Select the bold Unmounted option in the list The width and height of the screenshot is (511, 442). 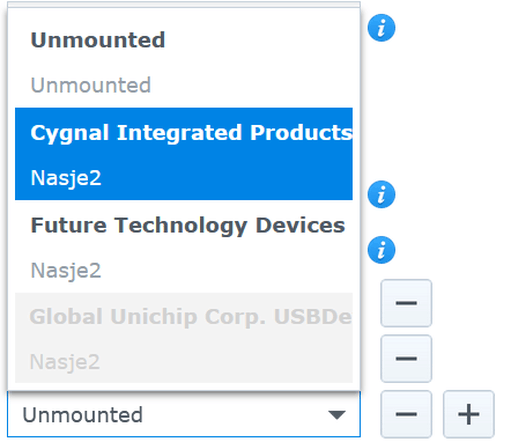[x=98, y=40]
